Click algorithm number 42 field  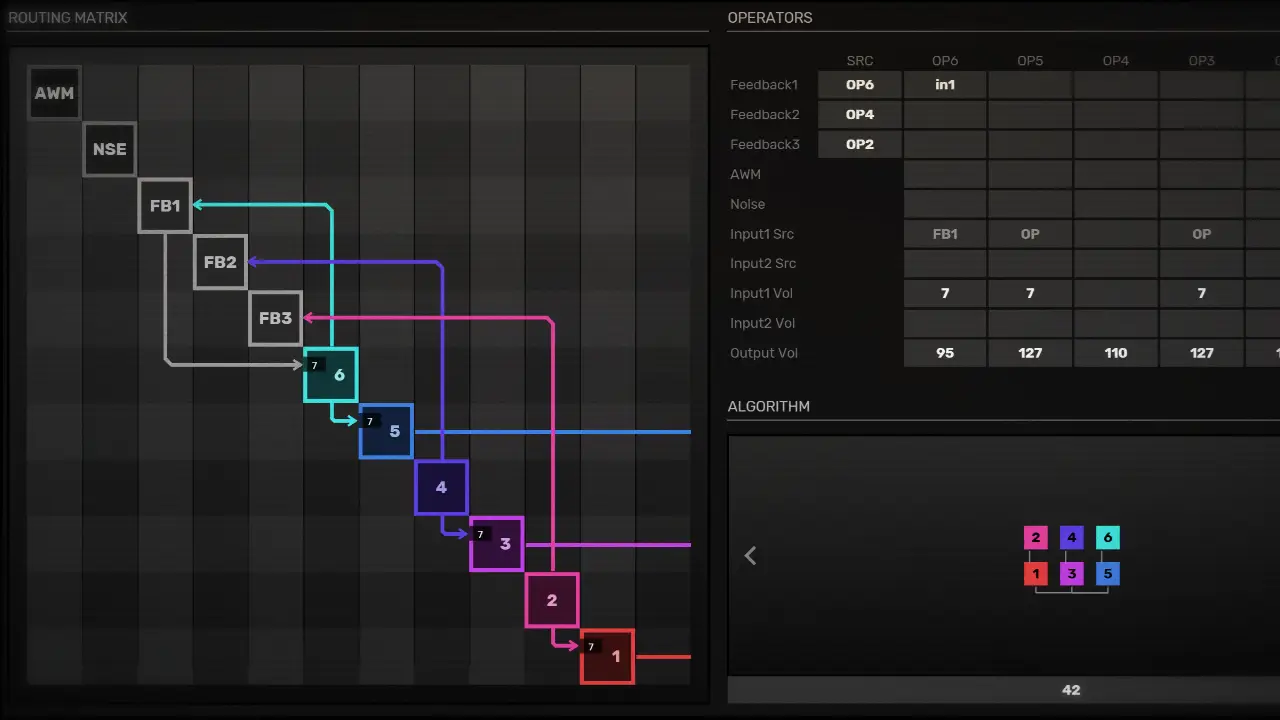[x=1070, y=690]
